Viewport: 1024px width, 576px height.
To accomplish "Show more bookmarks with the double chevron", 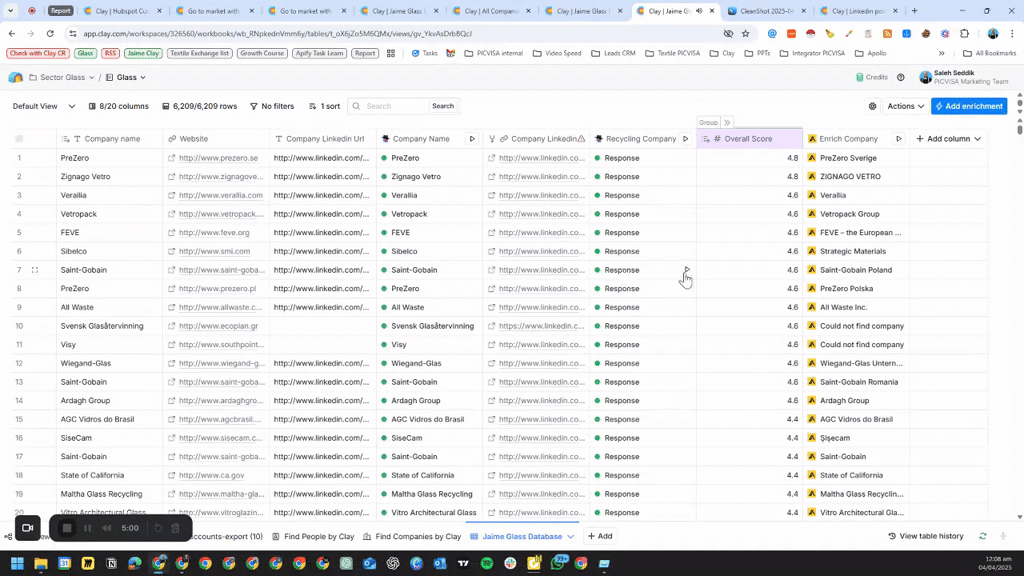I will (x=941, y=53).
